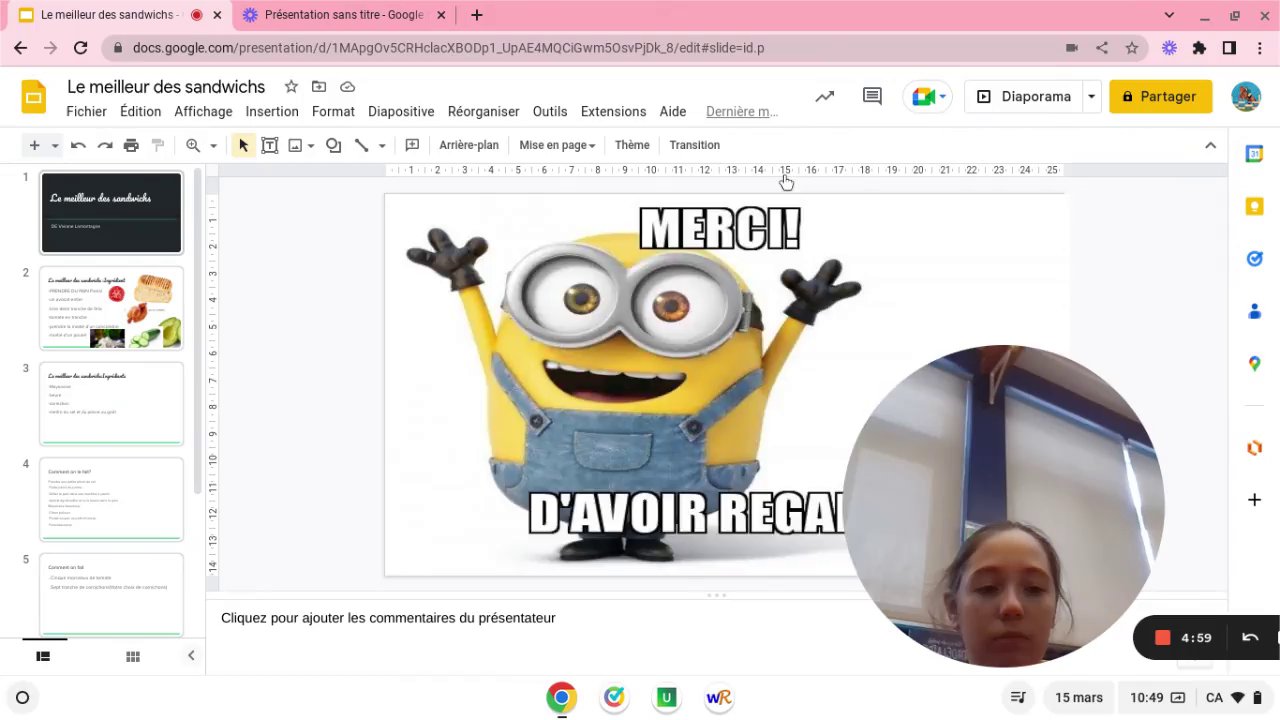Move presentation with folder icon
Viewport: 1280px width, 720px height.
coord(319,87)
